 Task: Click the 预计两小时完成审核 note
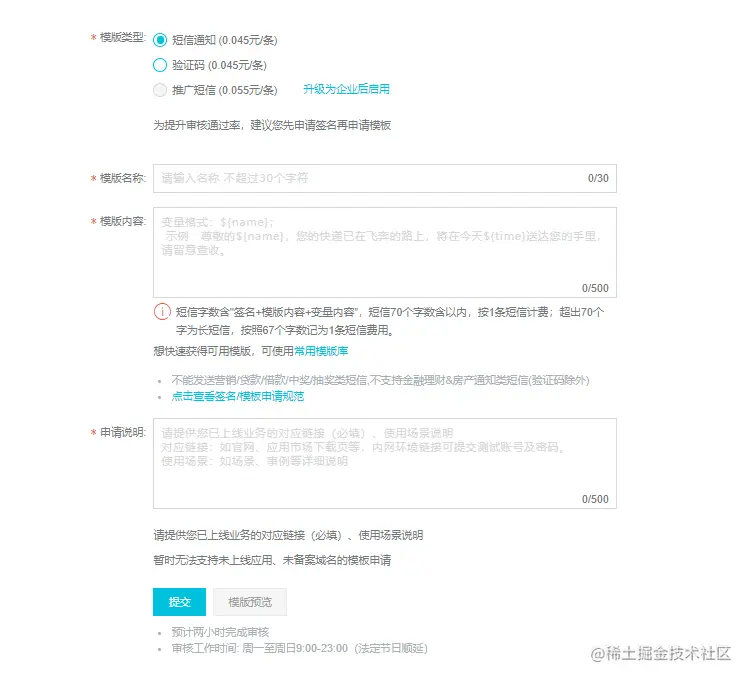coord(220,632)
